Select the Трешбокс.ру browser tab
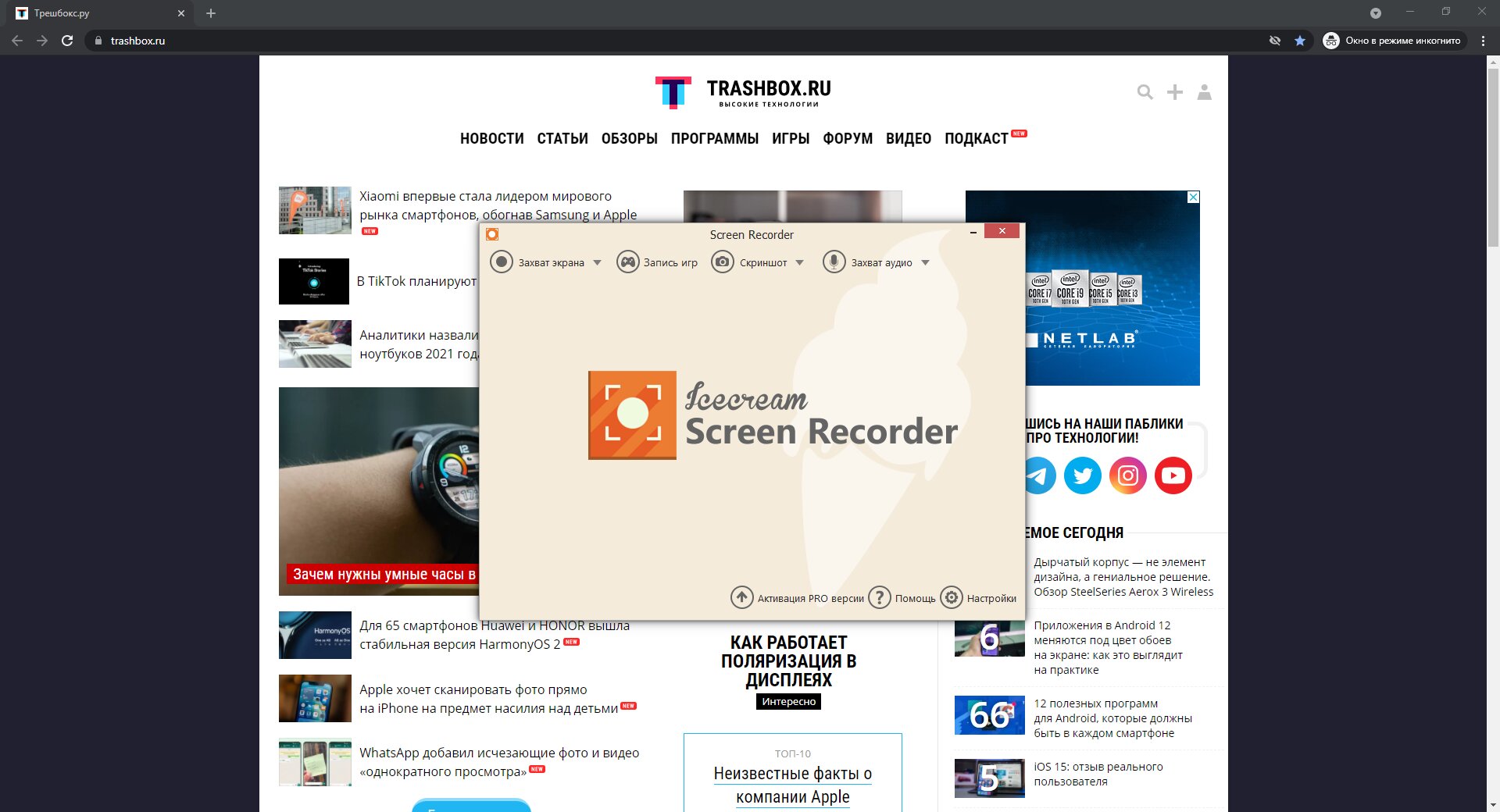The image size is (1500, 812). pyautogui.click(x=99, y=13)
